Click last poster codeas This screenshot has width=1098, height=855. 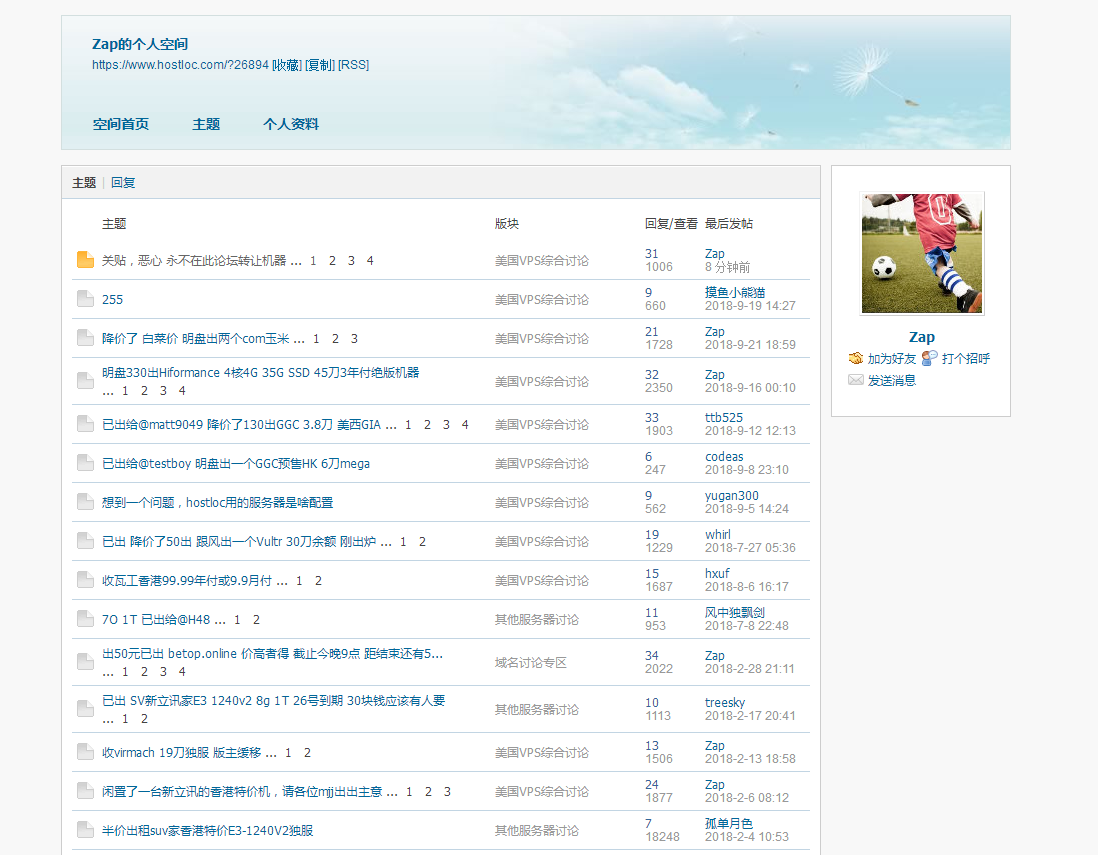[x=724, y=457]
